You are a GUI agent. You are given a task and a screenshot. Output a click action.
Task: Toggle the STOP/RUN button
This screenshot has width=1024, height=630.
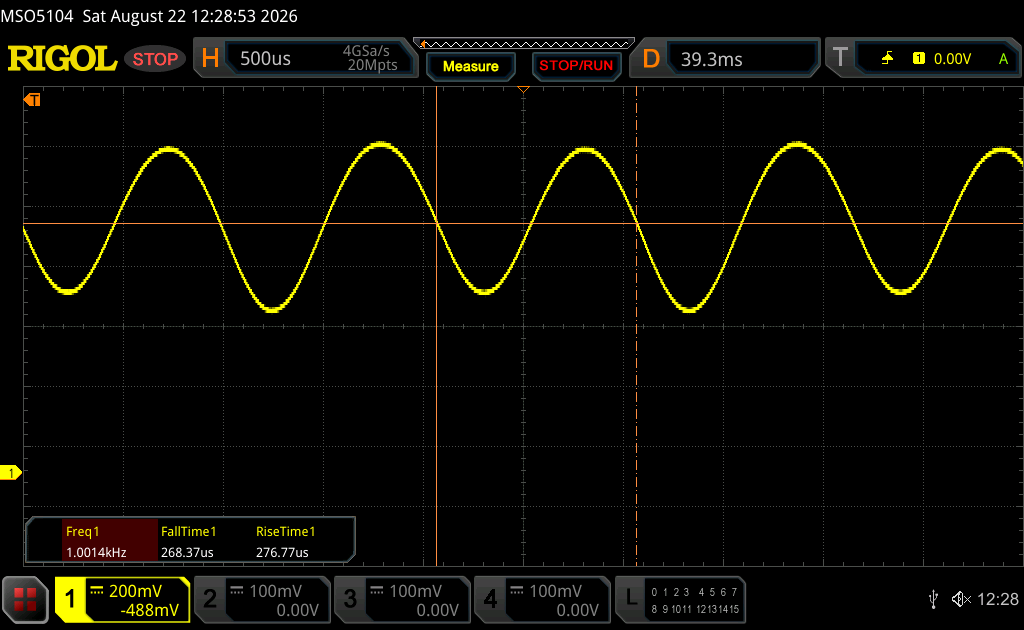(x=576, y=66)
